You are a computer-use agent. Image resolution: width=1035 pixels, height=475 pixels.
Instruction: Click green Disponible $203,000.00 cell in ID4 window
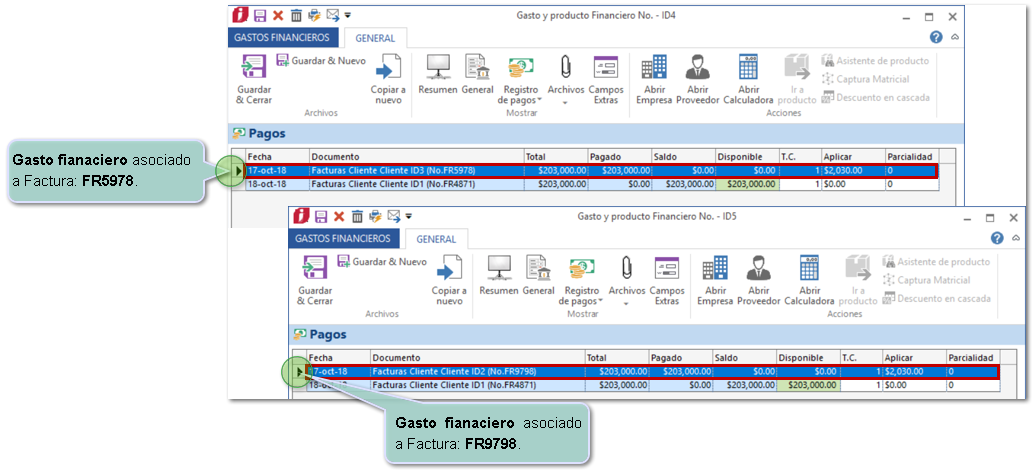[x=747, y=184]
